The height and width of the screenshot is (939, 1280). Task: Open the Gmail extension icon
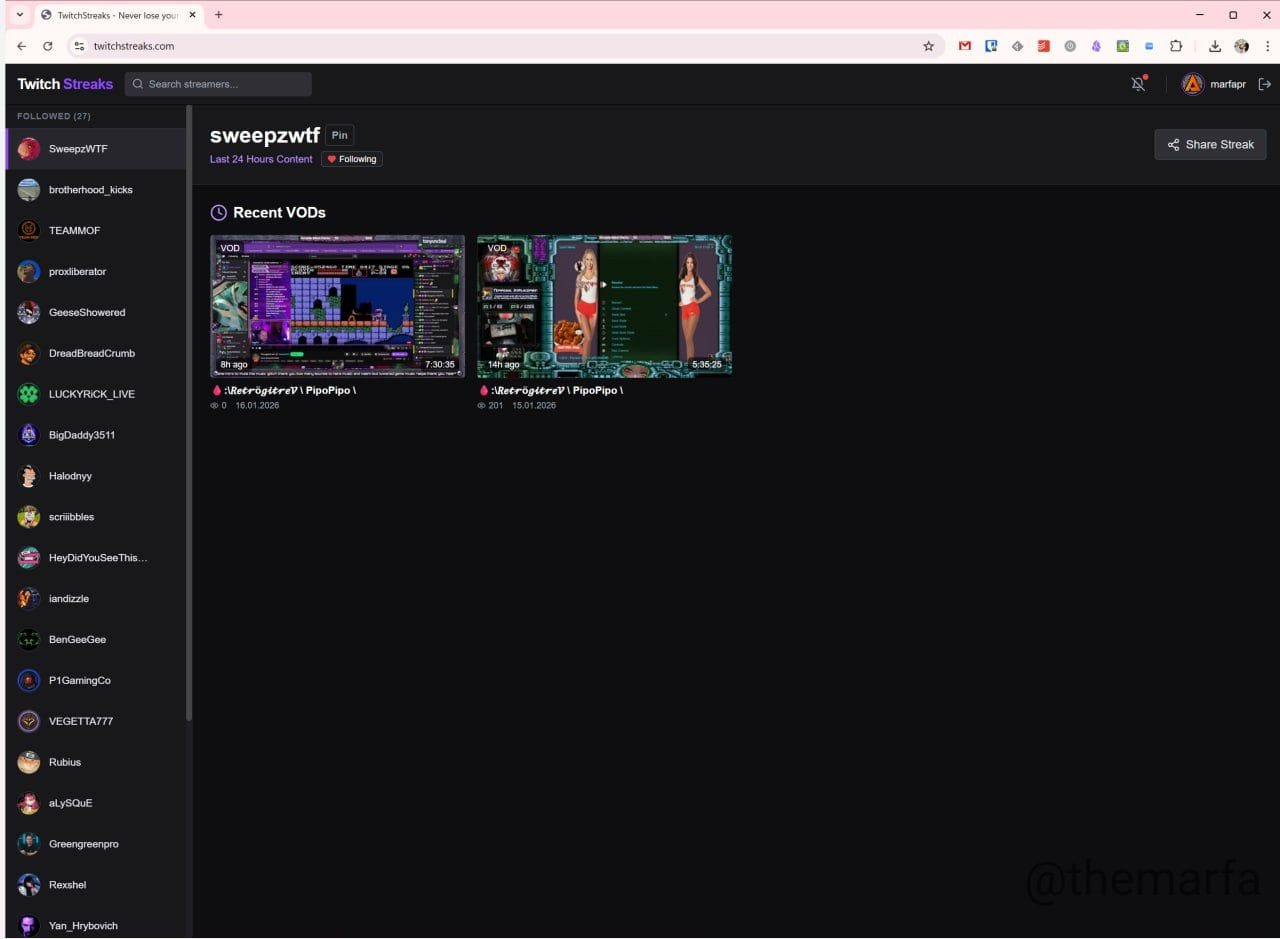pos(964,46)
